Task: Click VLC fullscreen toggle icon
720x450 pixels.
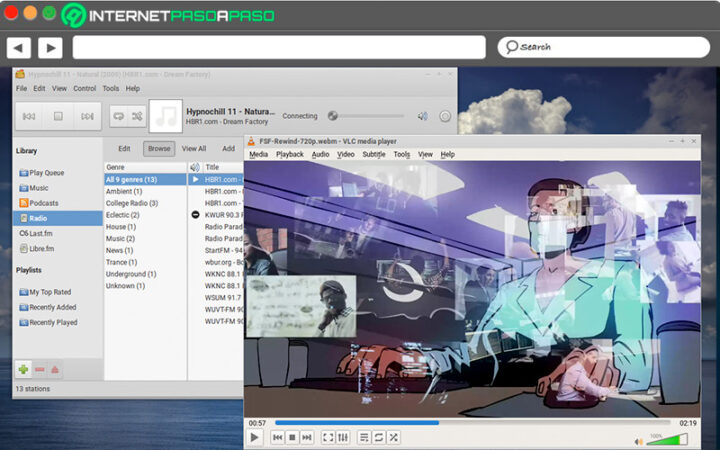Action: coord(328,437)
